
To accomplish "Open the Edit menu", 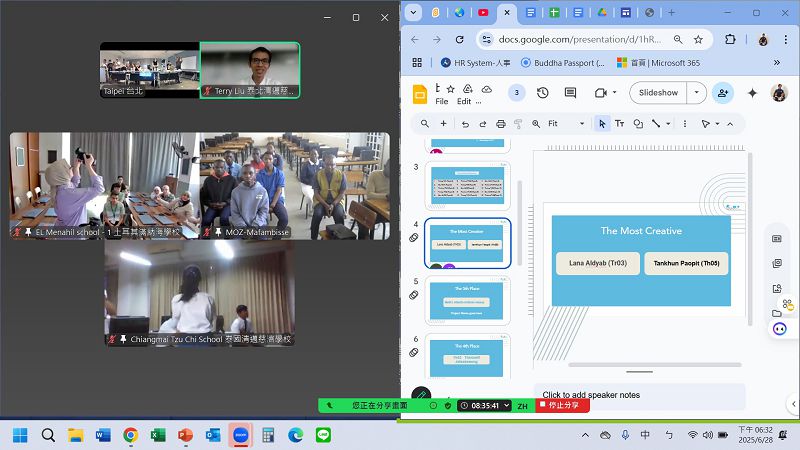I will click(x=464, y=101).
